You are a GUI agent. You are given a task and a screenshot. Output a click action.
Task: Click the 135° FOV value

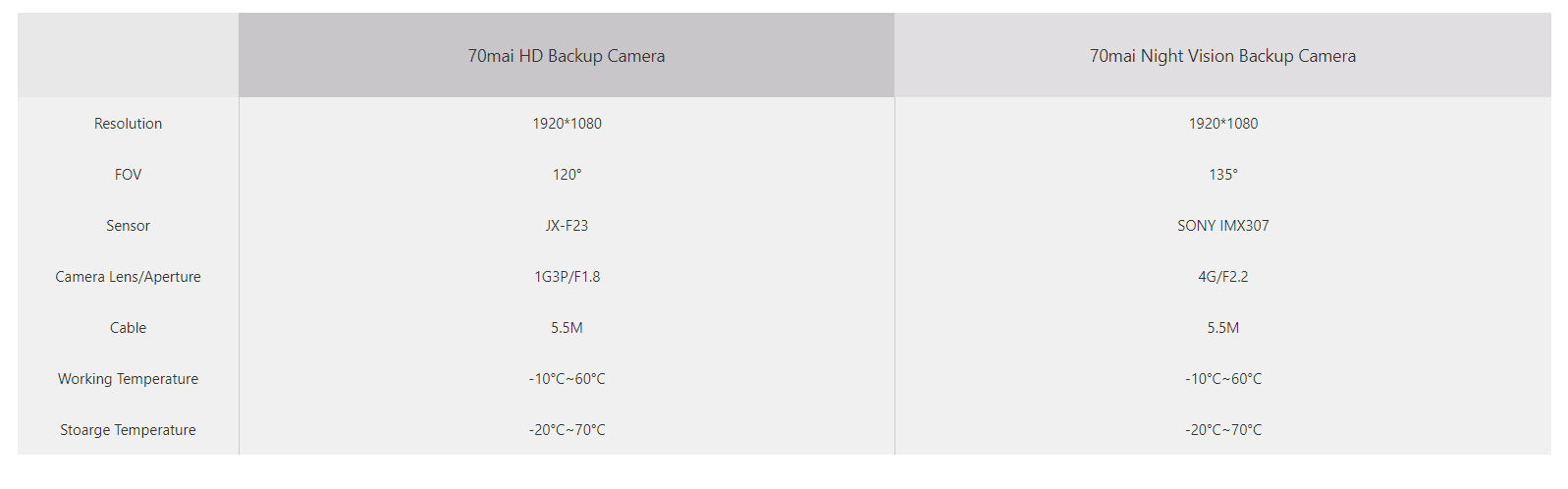tap(1222, 175)
